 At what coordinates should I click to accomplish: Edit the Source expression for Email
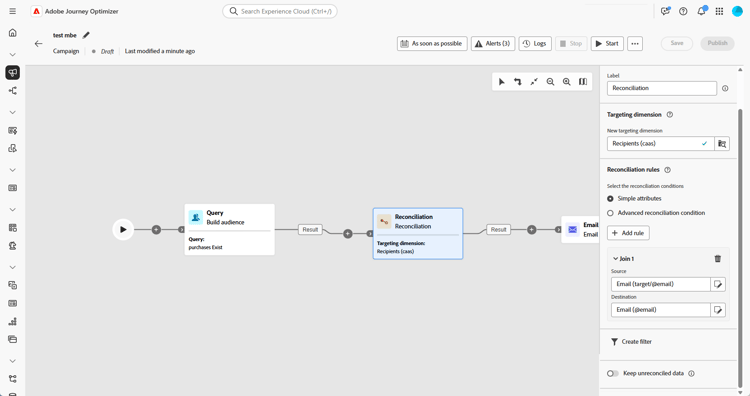pyautogui.click(x=718, y=284)
